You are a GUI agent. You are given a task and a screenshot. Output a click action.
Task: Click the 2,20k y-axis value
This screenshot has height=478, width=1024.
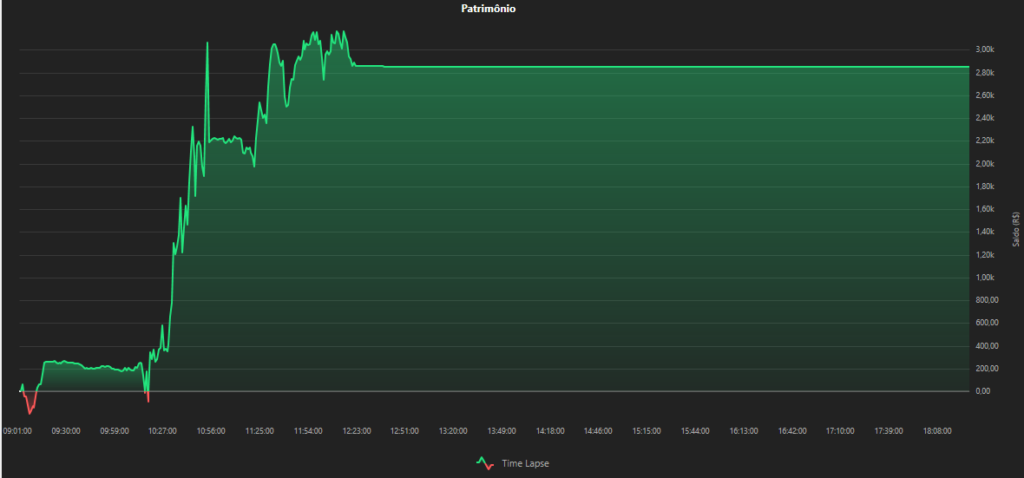coord(985,141)
